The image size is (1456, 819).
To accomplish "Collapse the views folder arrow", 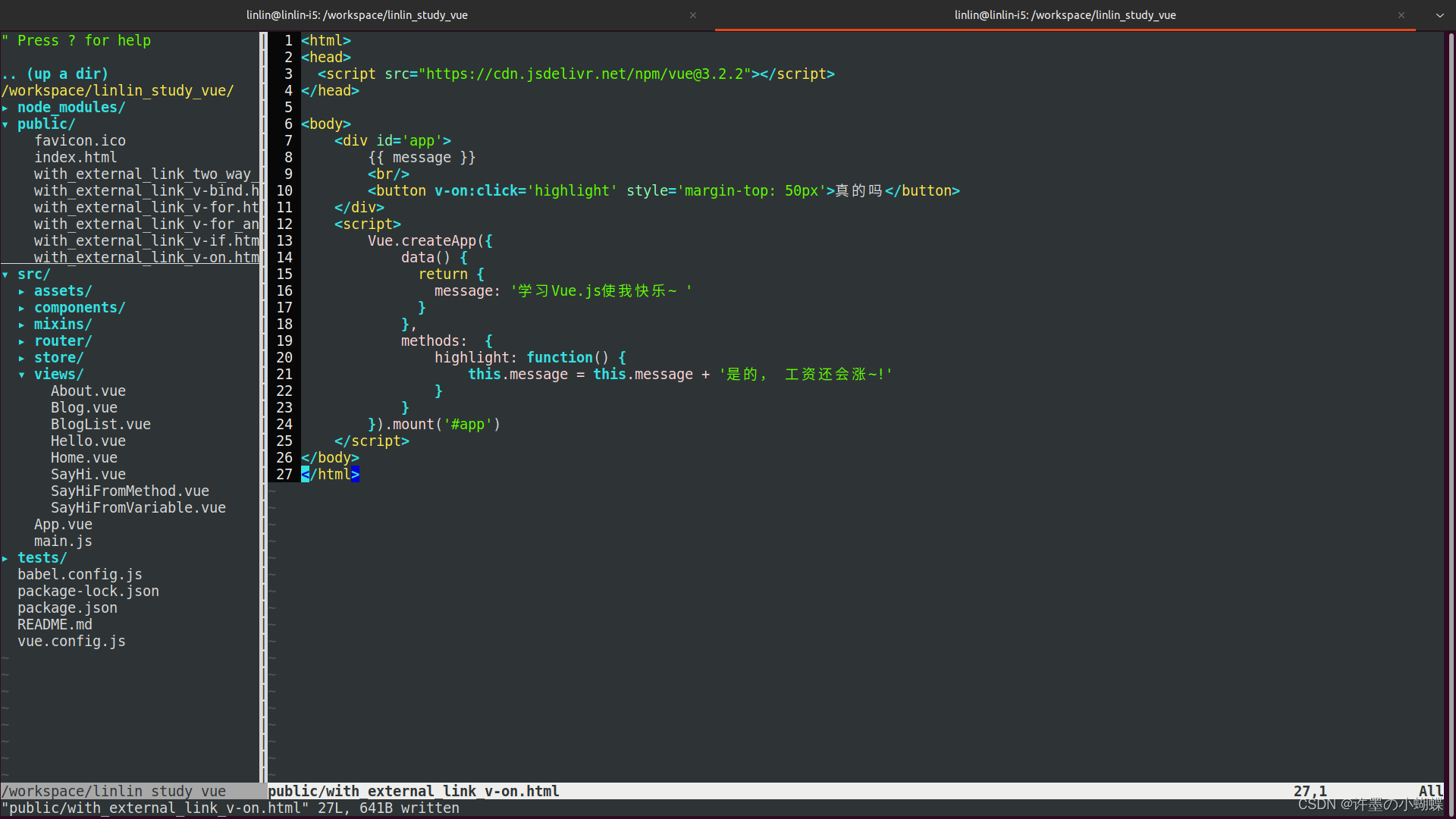I will pos(22,375).
